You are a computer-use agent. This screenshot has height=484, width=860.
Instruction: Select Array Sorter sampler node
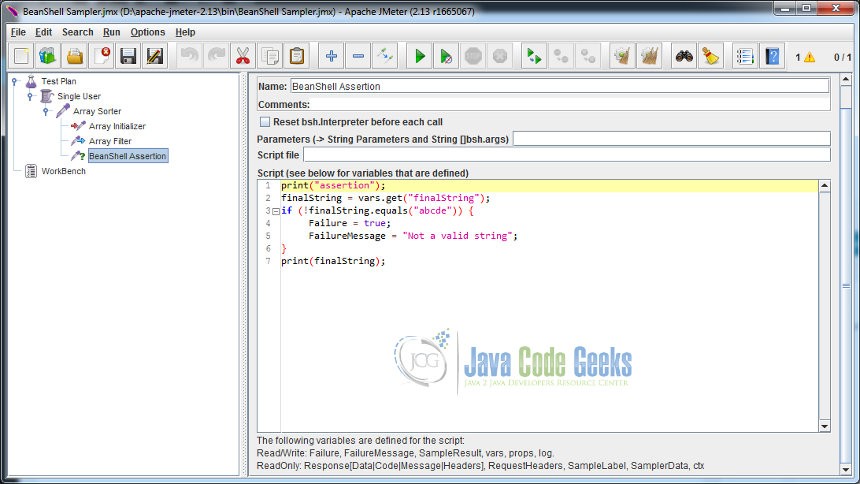click(97, 111)
